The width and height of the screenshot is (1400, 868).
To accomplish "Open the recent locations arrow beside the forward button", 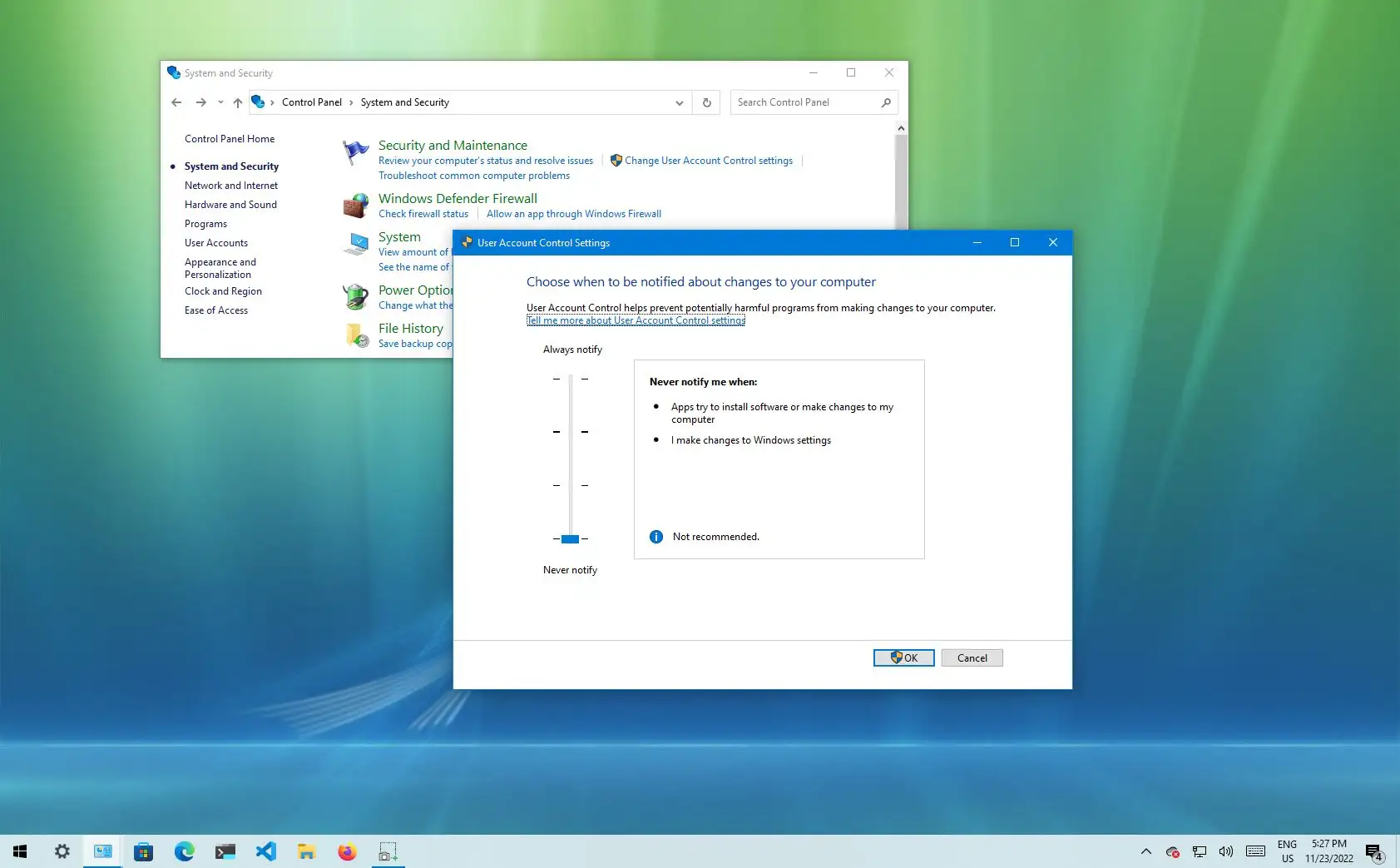I will pos(219,102).
